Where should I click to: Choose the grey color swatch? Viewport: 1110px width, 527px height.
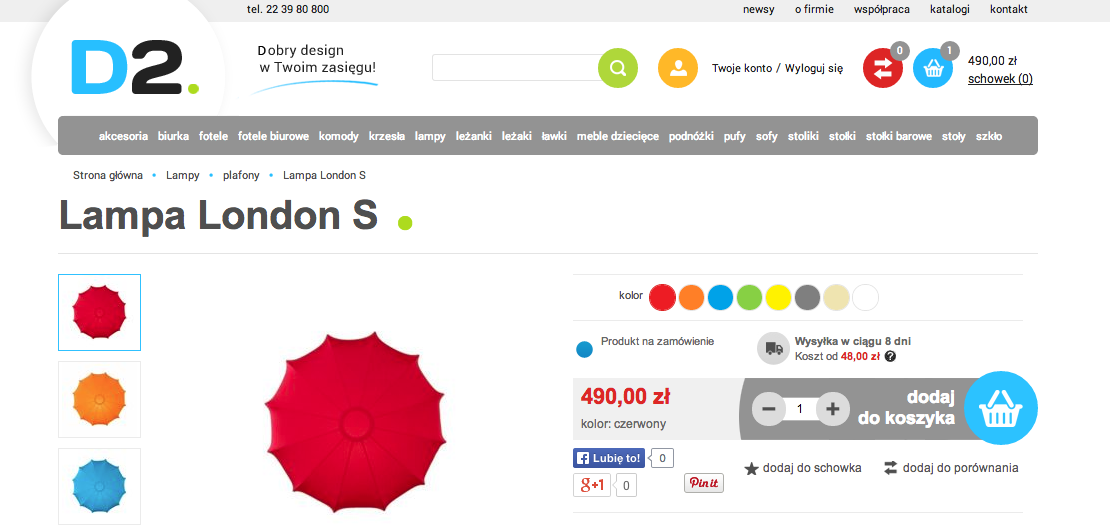808,297
